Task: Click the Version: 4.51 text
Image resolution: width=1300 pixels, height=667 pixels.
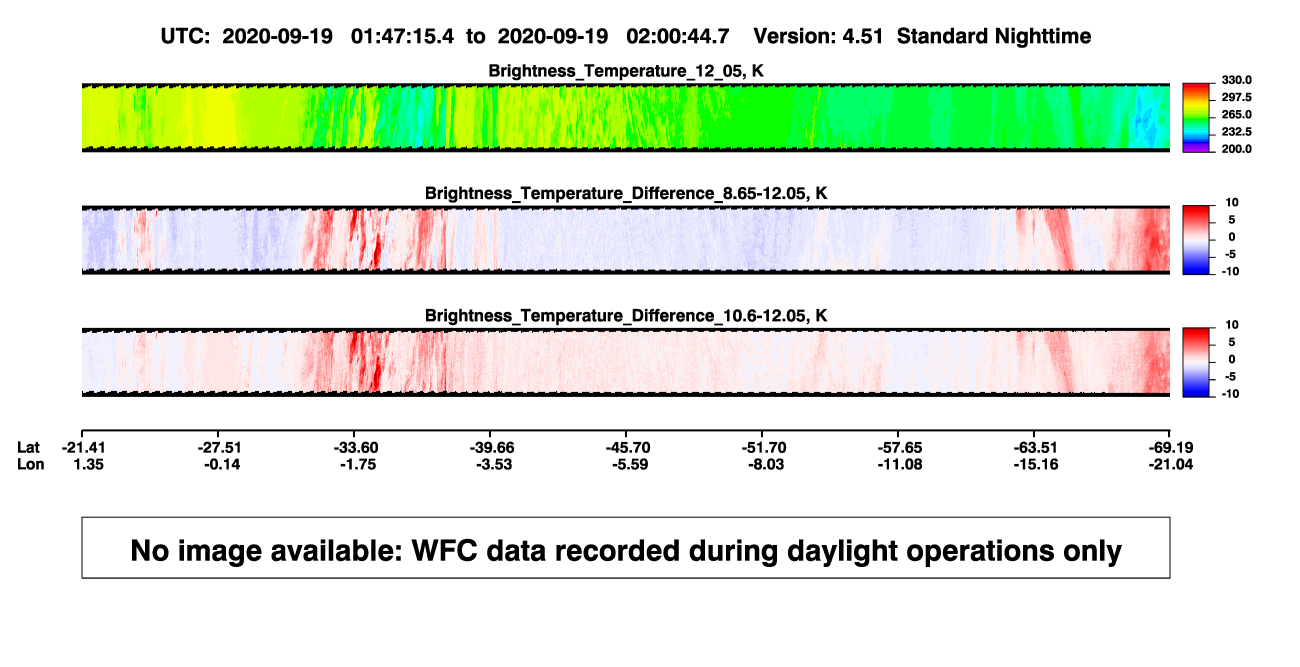Action: click(819, 36)
